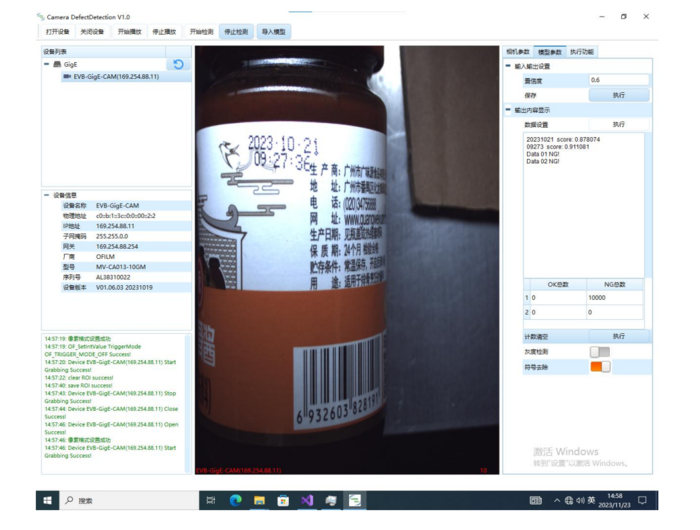Click the log panel vertical scrollbar

(188, 404)
